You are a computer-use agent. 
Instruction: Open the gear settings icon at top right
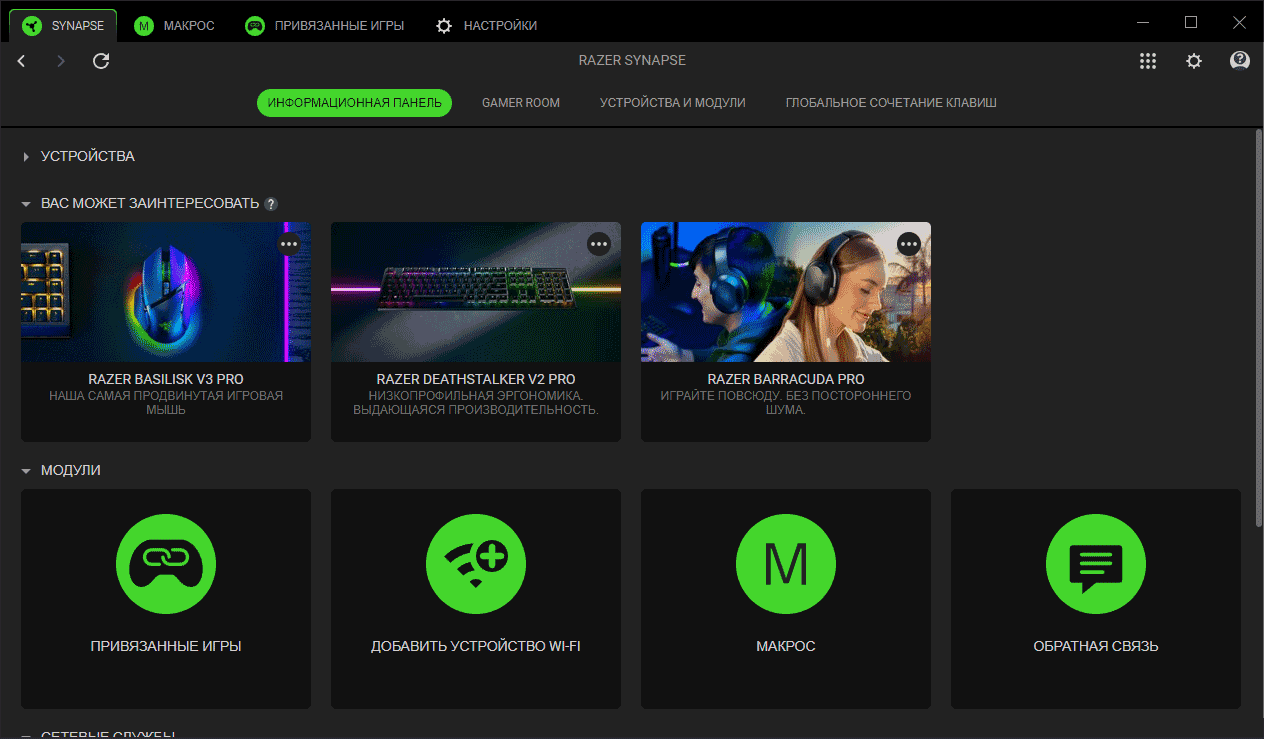coord(1194,61)
